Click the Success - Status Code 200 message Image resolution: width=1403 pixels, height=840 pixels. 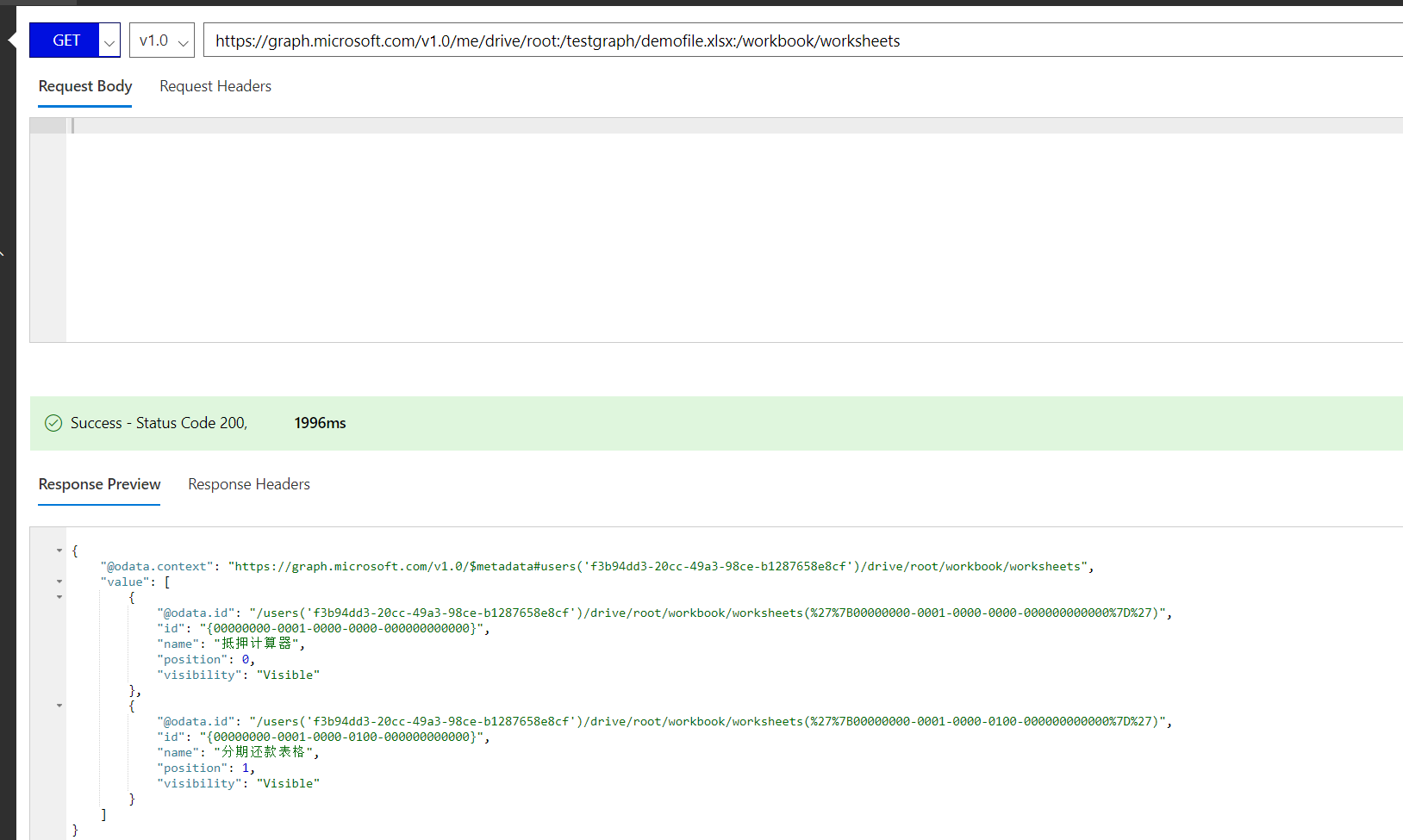pyautogui.click(x=159, y=423)
